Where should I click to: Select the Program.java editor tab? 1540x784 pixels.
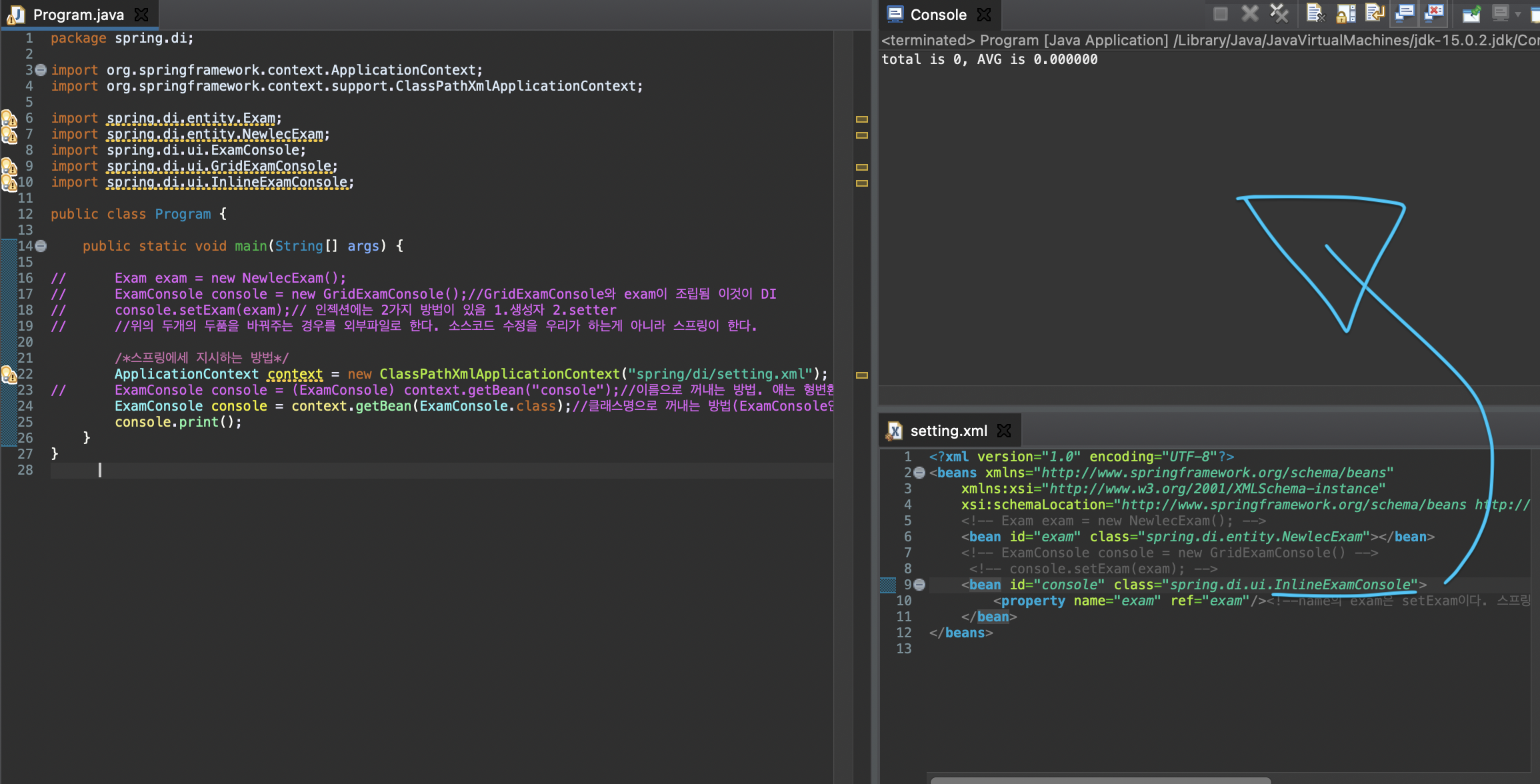pos(77,15)
